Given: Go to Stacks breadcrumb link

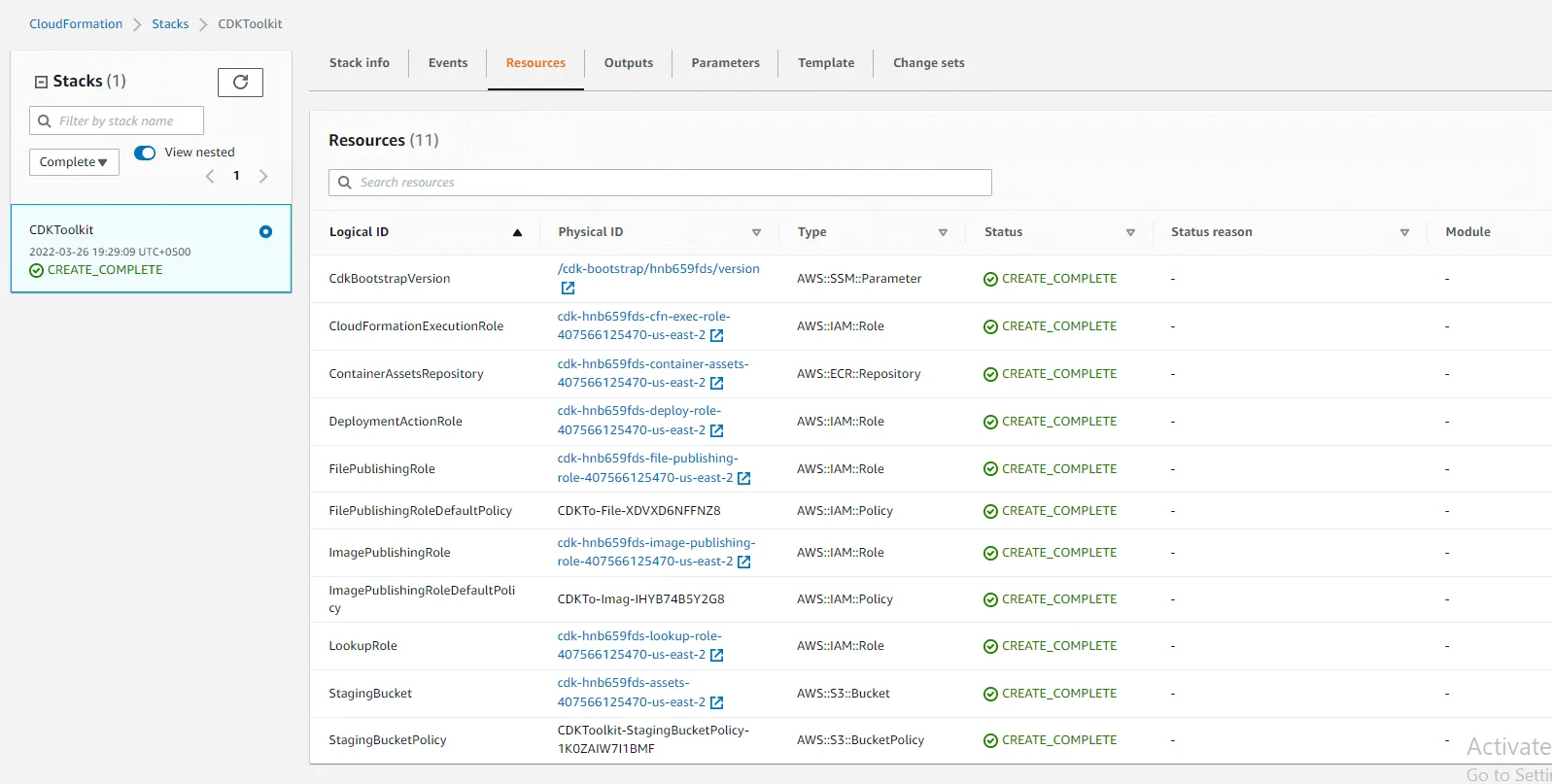Looking at the screenshot, I should 170,24.
